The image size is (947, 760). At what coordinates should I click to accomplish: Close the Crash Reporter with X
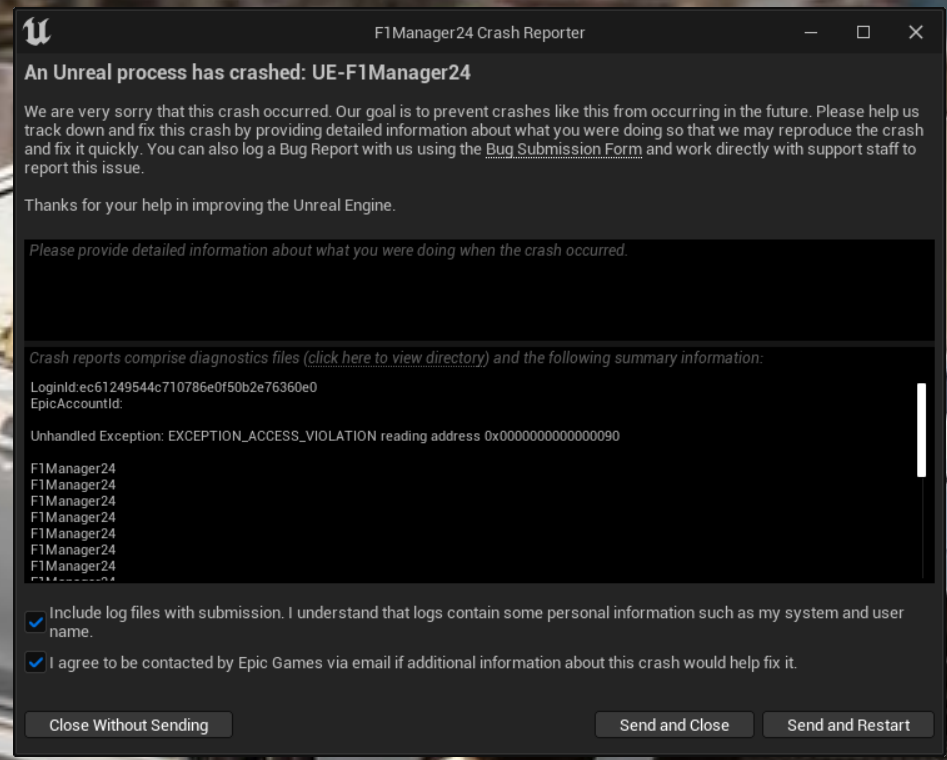[x=916, y=32]
